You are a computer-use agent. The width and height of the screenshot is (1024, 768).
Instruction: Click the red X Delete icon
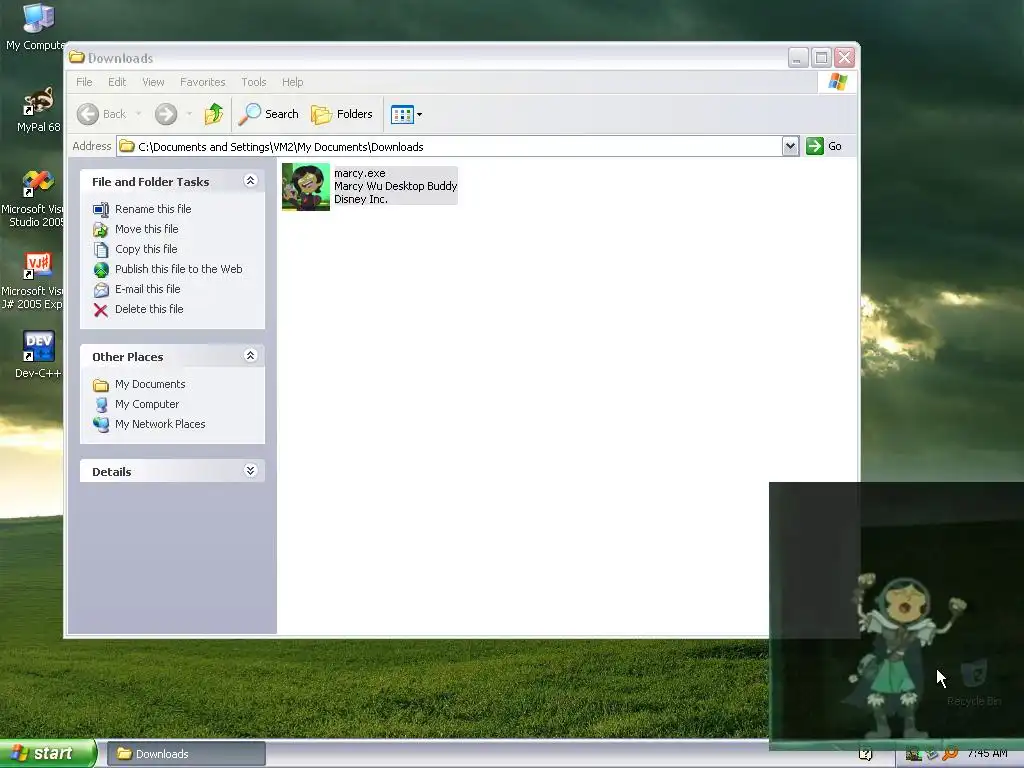pyautogui.click(x=101, y=310)
